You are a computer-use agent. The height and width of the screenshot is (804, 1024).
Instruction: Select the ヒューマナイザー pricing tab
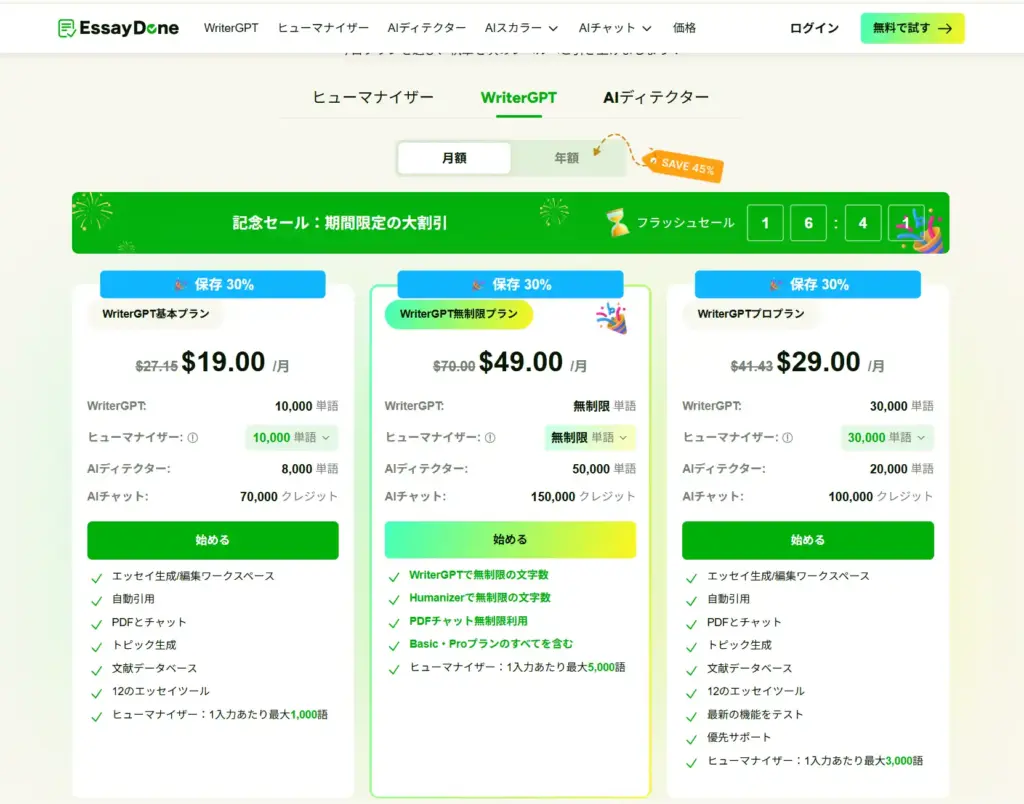373,98
